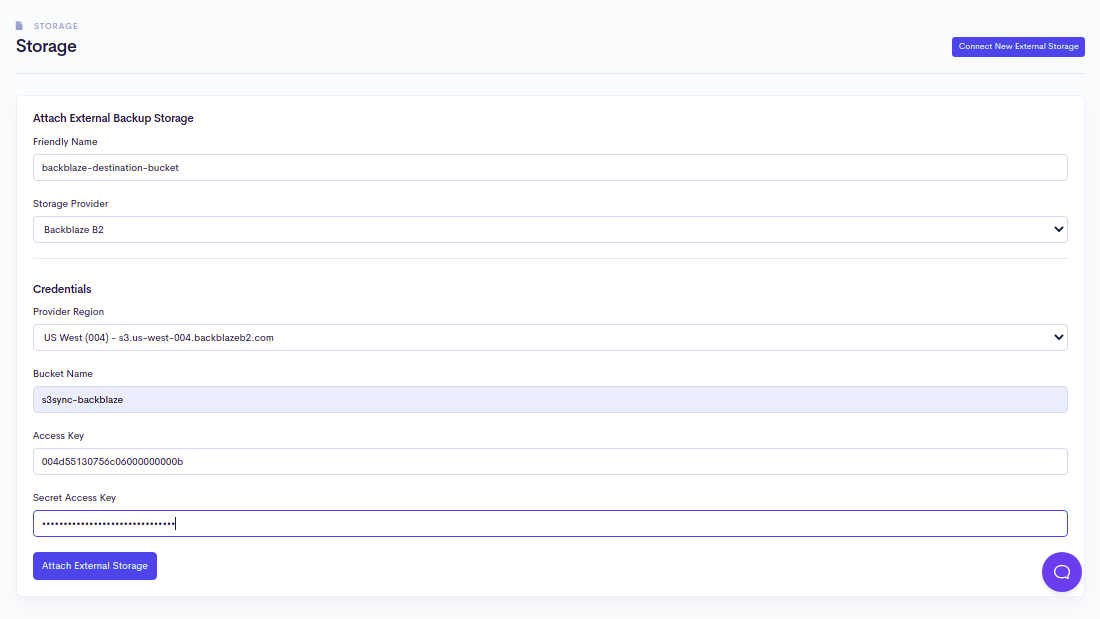Click the Storage Provider label
This screenshot has height=619, width=1100.
[x=70, y=204]
